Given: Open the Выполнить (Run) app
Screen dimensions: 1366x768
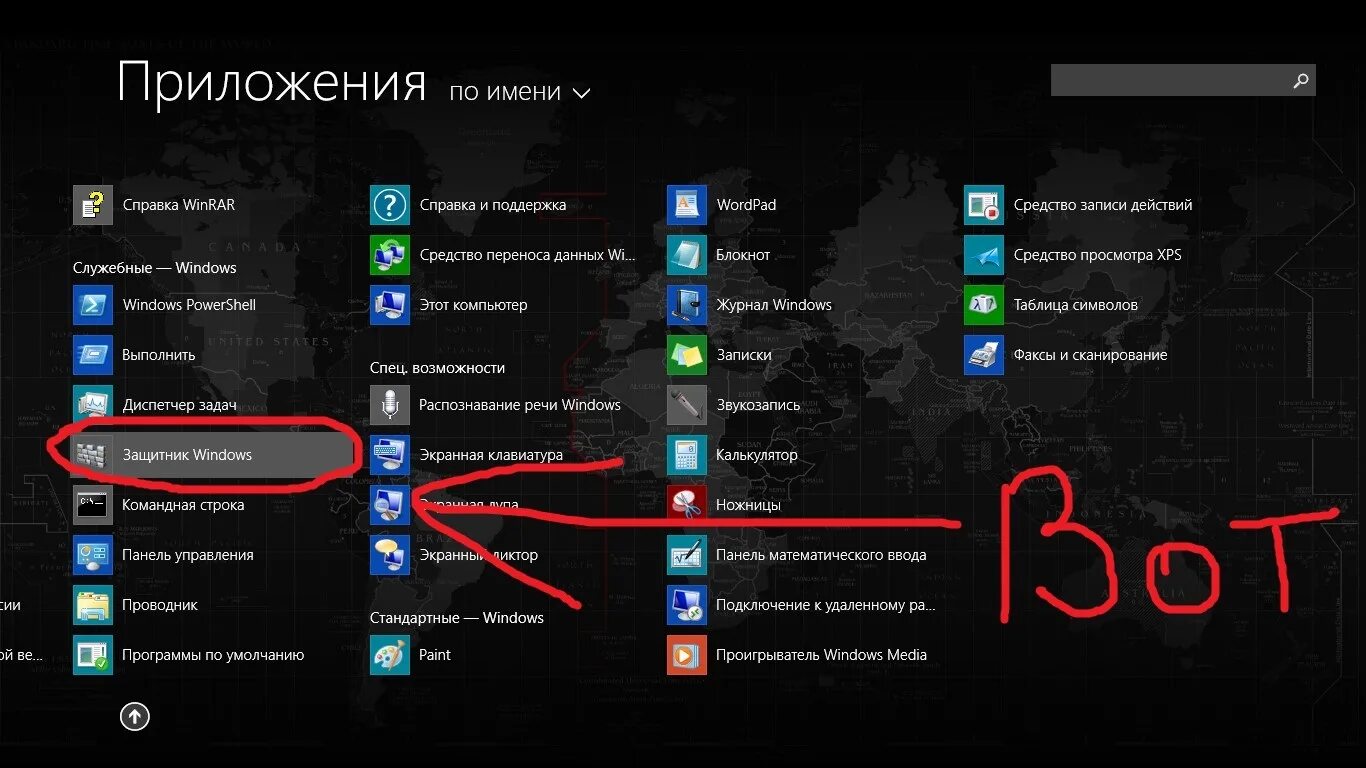Looking at the screenshot, I should (x=134, y=355).
